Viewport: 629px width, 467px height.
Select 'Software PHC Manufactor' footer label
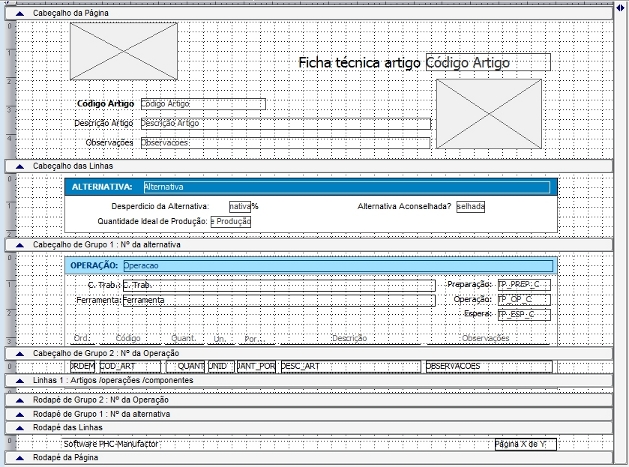pyautogui.click(x=112, y=444)
